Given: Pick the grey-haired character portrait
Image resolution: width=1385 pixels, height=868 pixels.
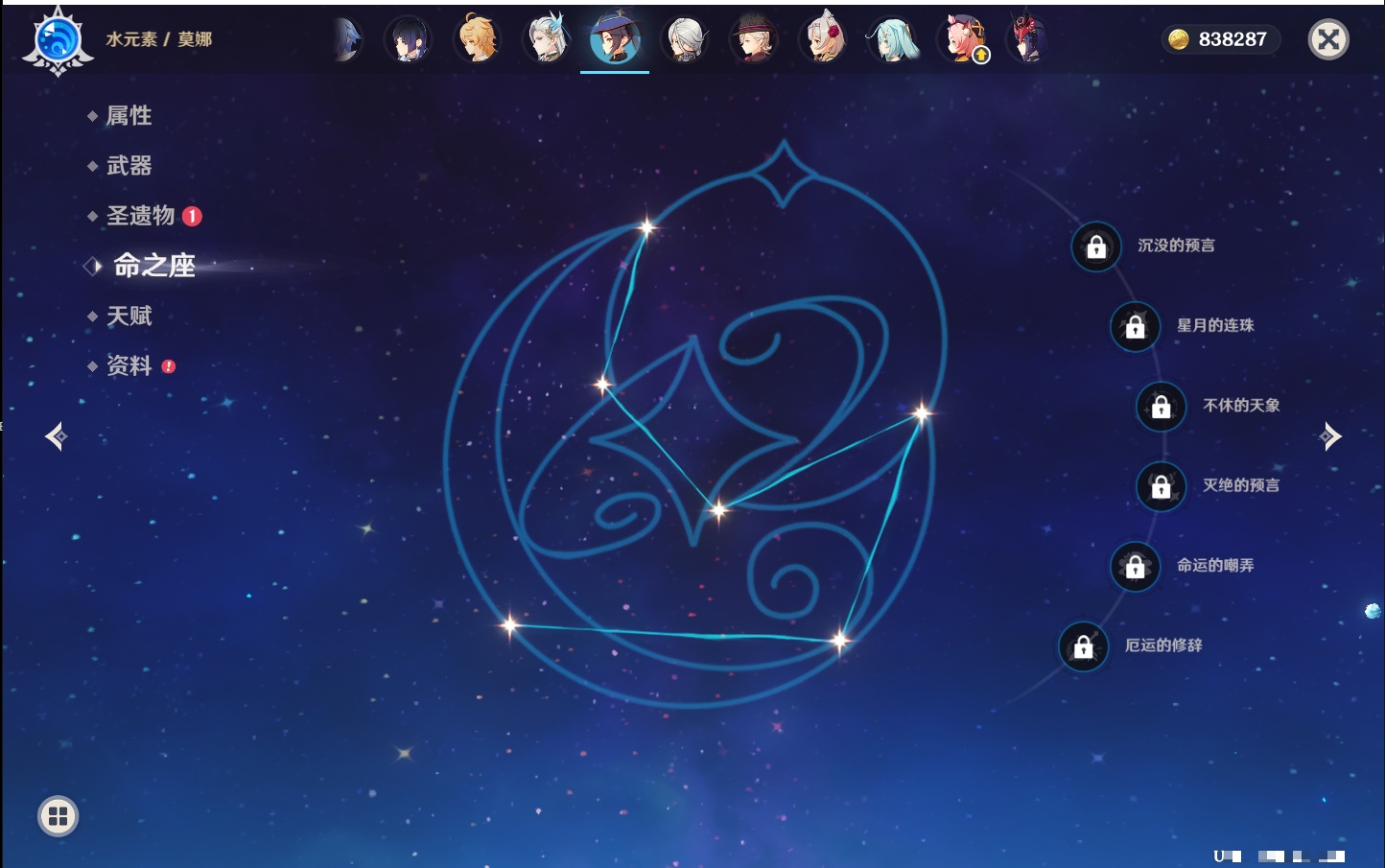Looking at the screenshot, I should point(685,39).
